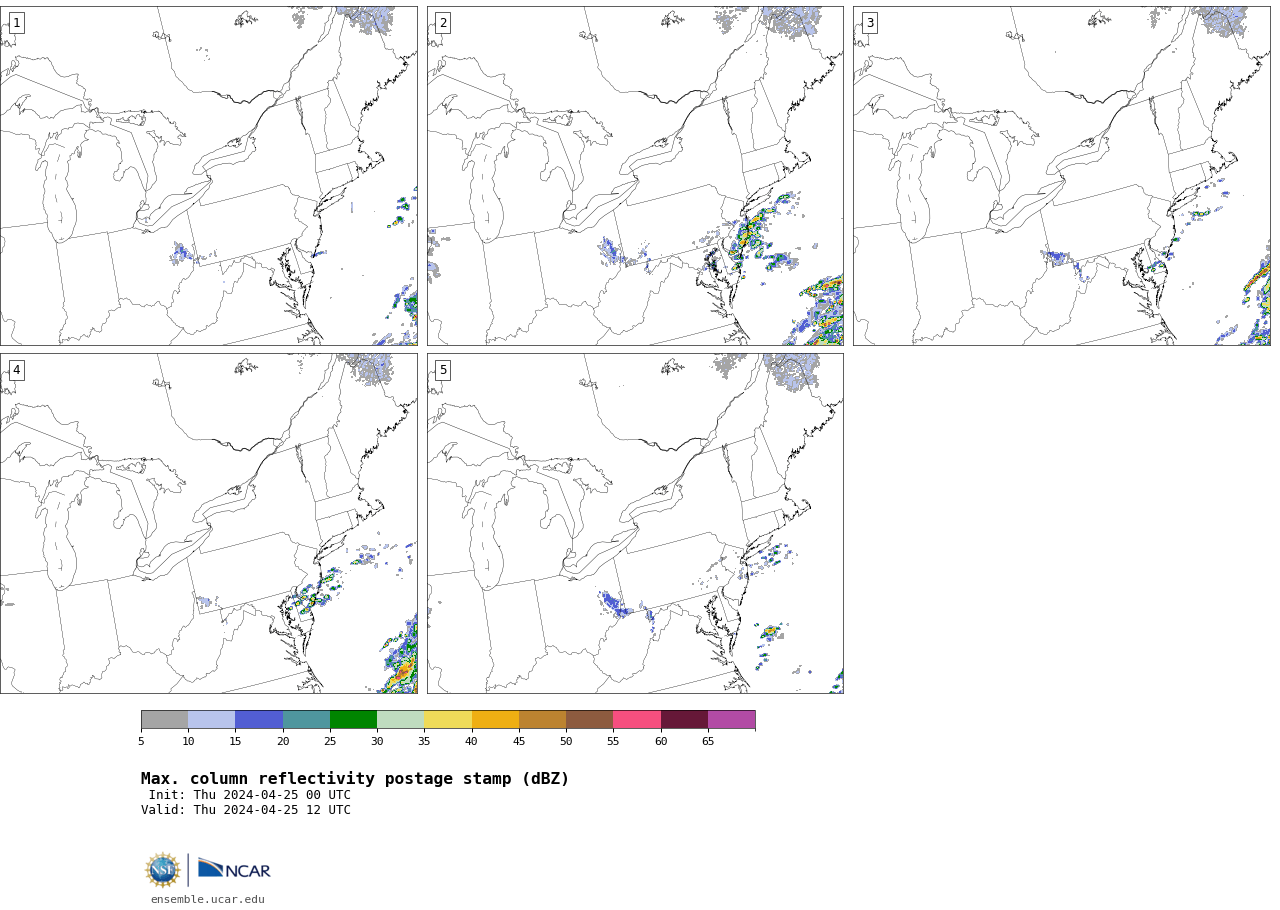Click the dark green 25-30 dBZ swatch
Image resolution: width=1280 pixels, height=910 pixels.
click(353, 720)
